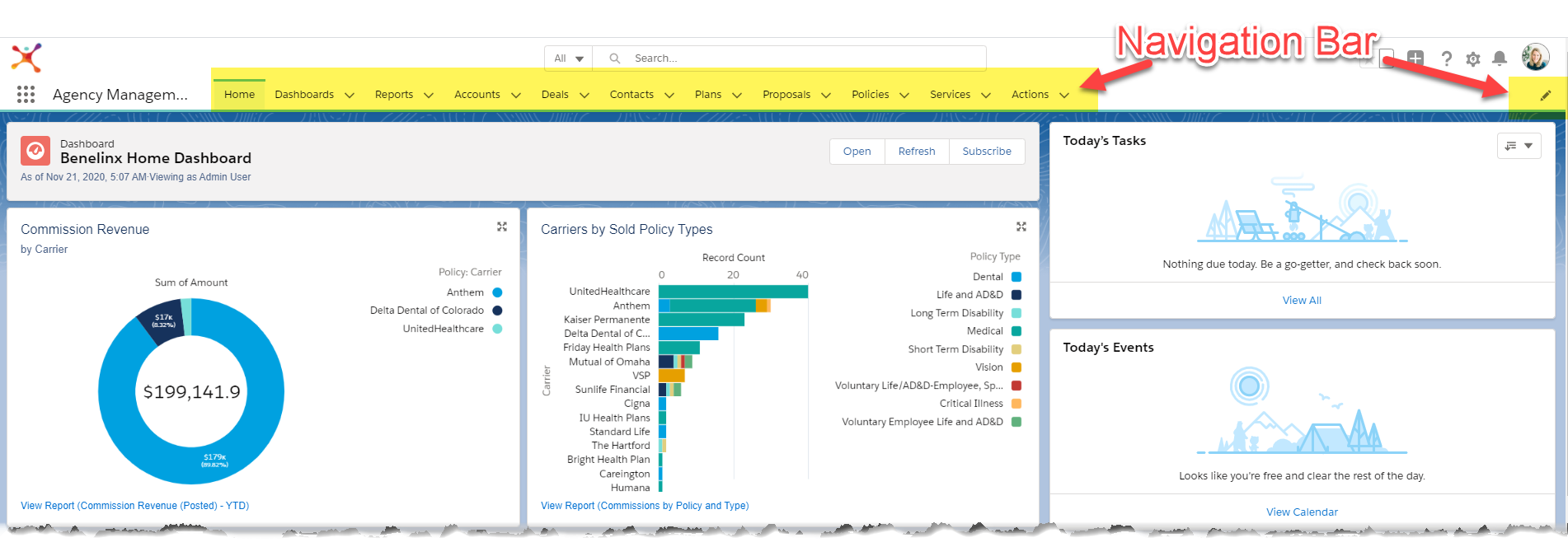Screen dimensions: 1568x547
Task: Expand the Deals tab chevron
Action: (x=584, y=95)
